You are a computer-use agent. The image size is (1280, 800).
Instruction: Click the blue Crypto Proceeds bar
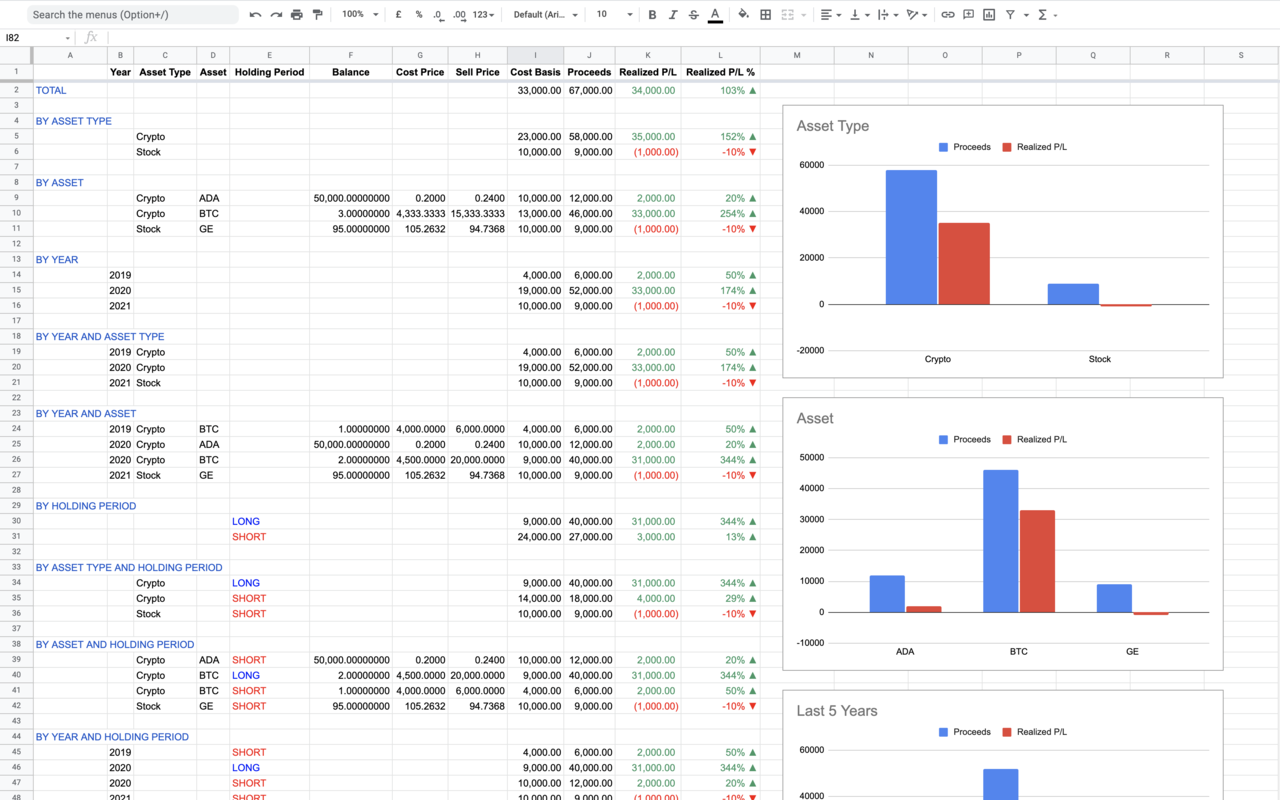coord(911,237)
